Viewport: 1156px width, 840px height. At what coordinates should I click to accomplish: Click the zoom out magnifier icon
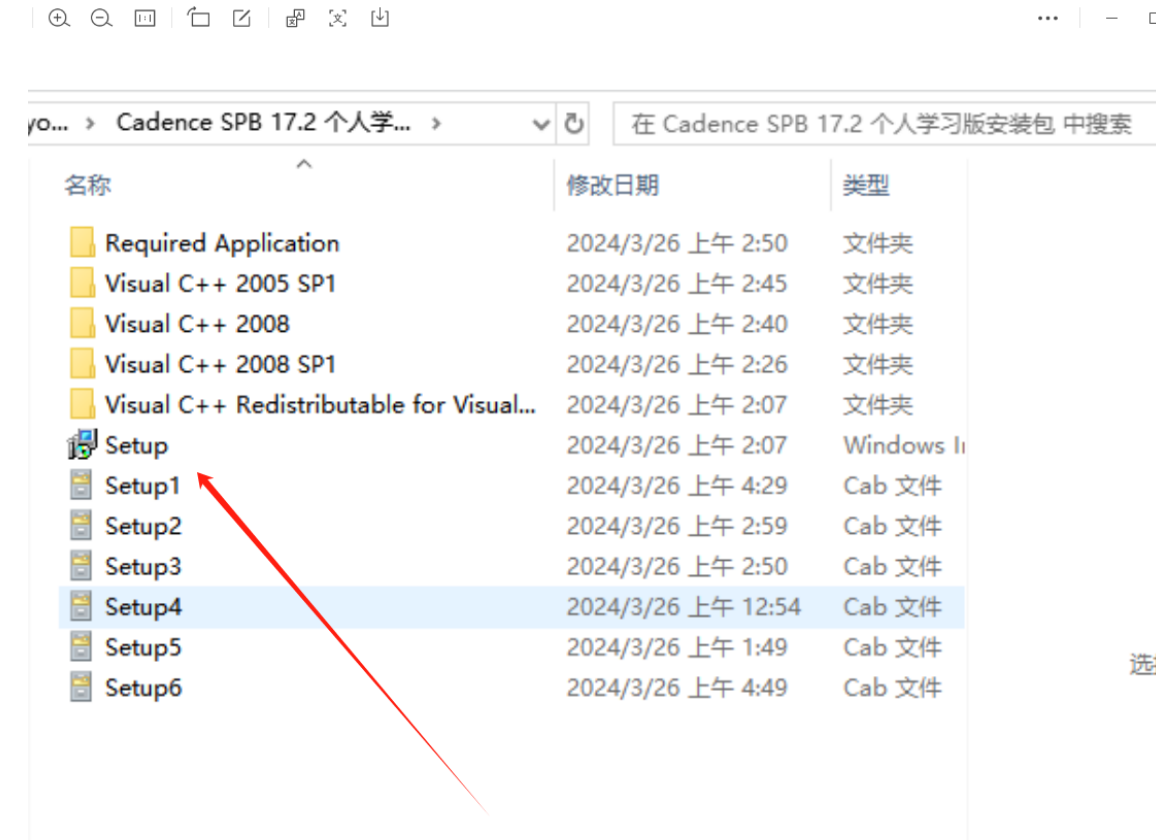point(101,18)
